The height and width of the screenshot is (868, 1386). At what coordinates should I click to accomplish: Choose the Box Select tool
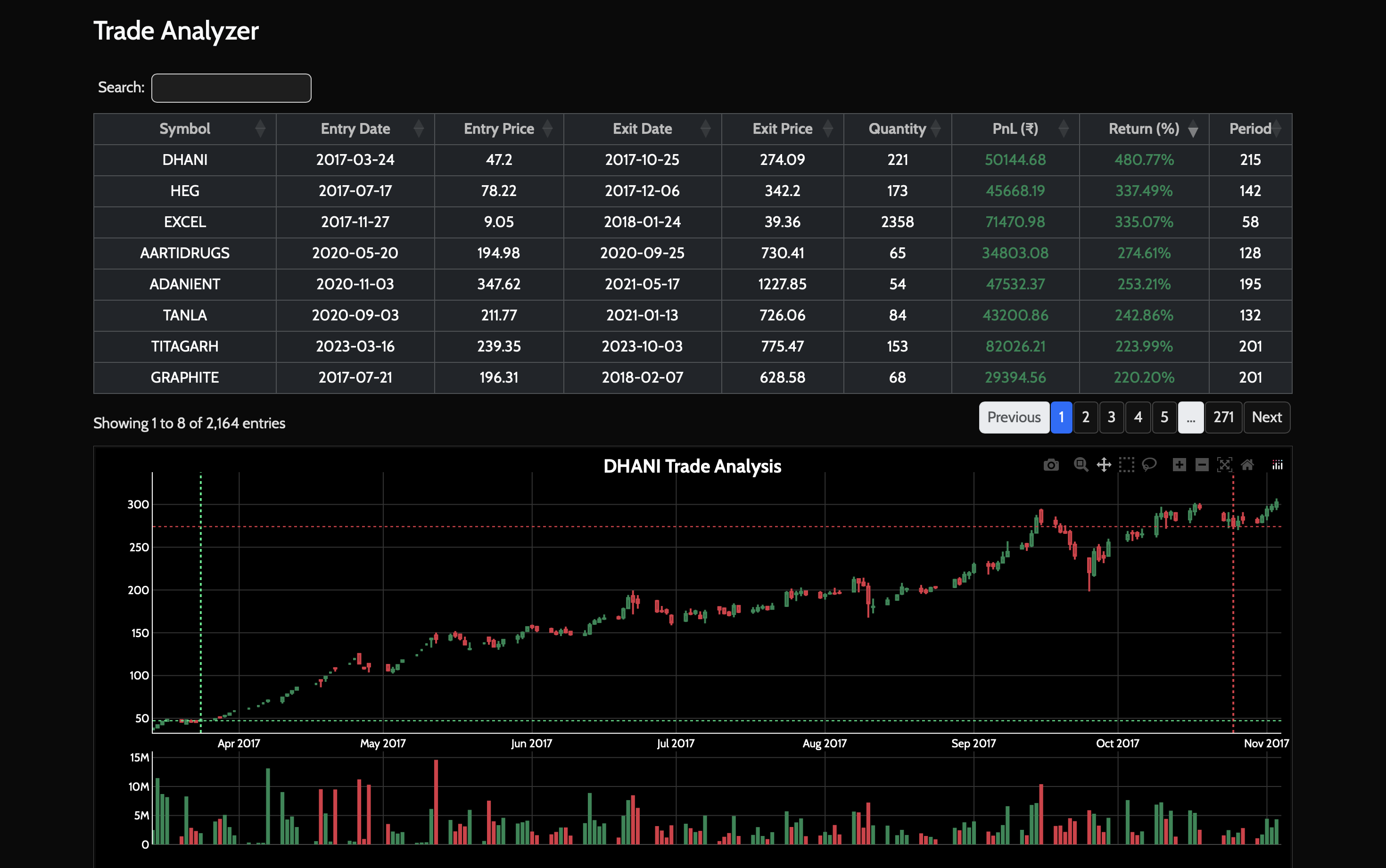point(1127,465)
